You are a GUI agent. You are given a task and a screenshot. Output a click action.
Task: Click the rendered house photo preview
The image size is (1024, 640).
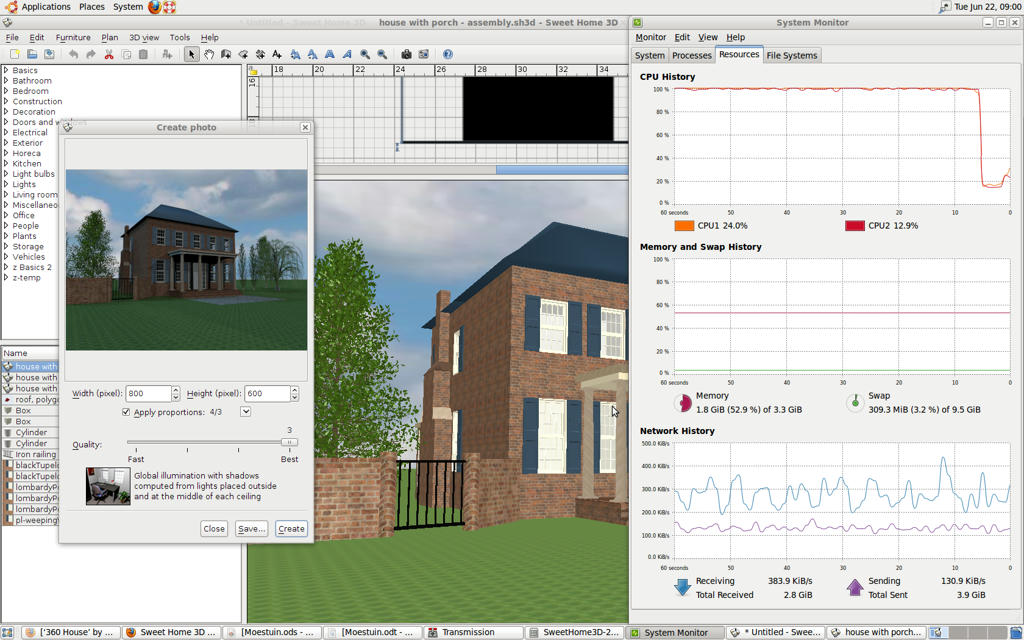(x=186, y=260)
